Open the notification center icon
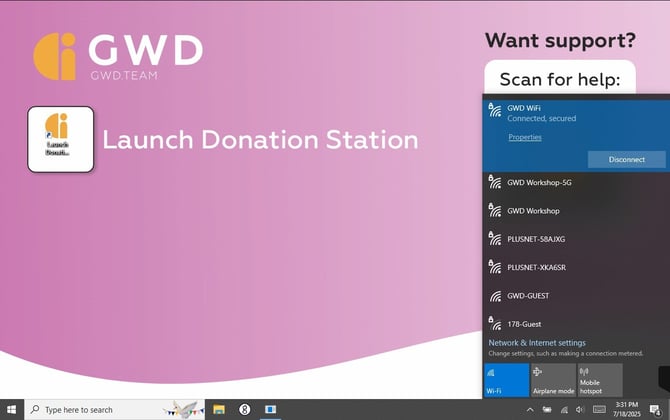Screen dimensions: 670x420 [x=655, y=410]
